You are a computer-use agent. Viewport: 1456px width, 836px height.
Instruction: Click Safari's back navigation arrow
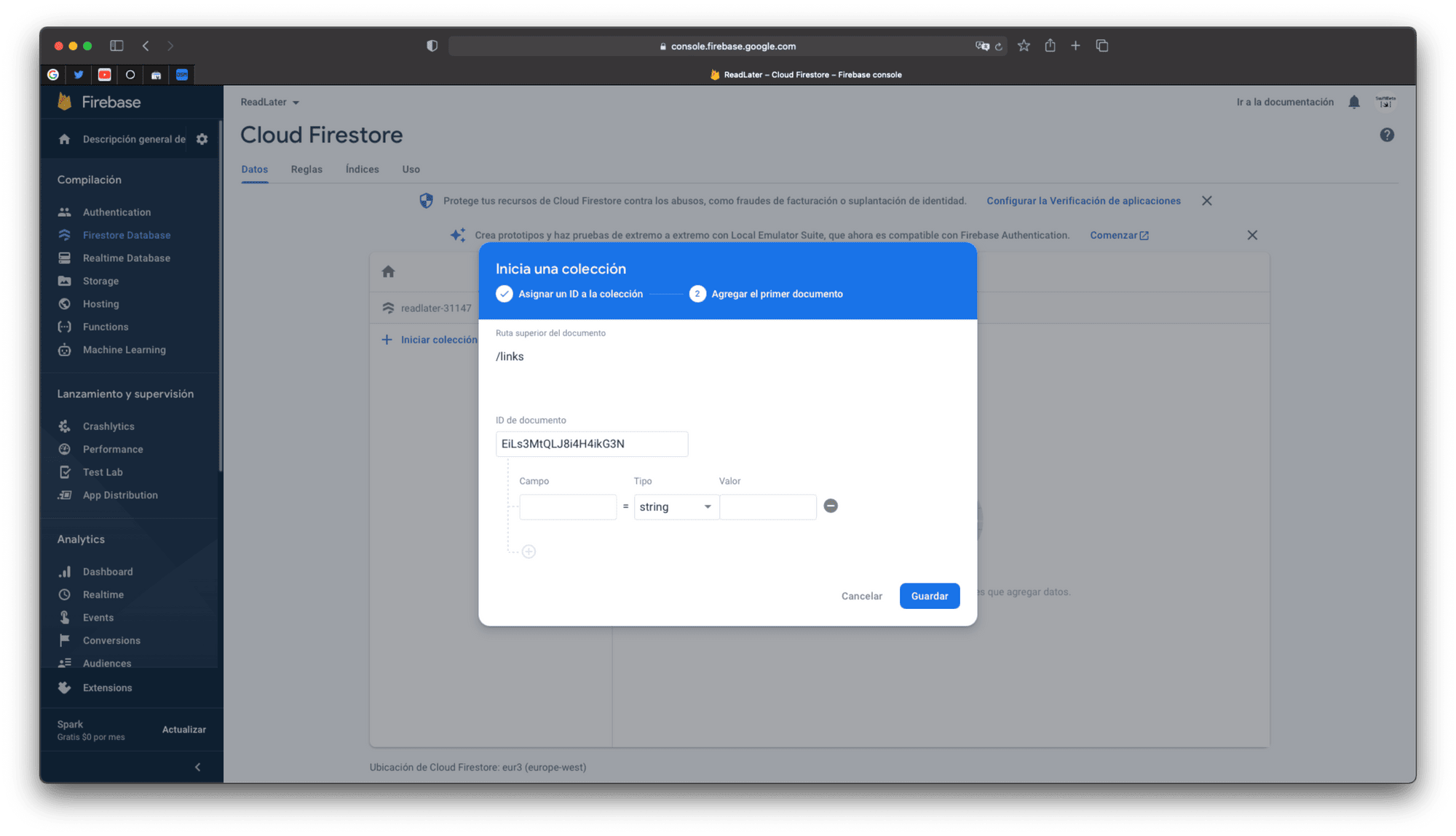tap(146, 46)
